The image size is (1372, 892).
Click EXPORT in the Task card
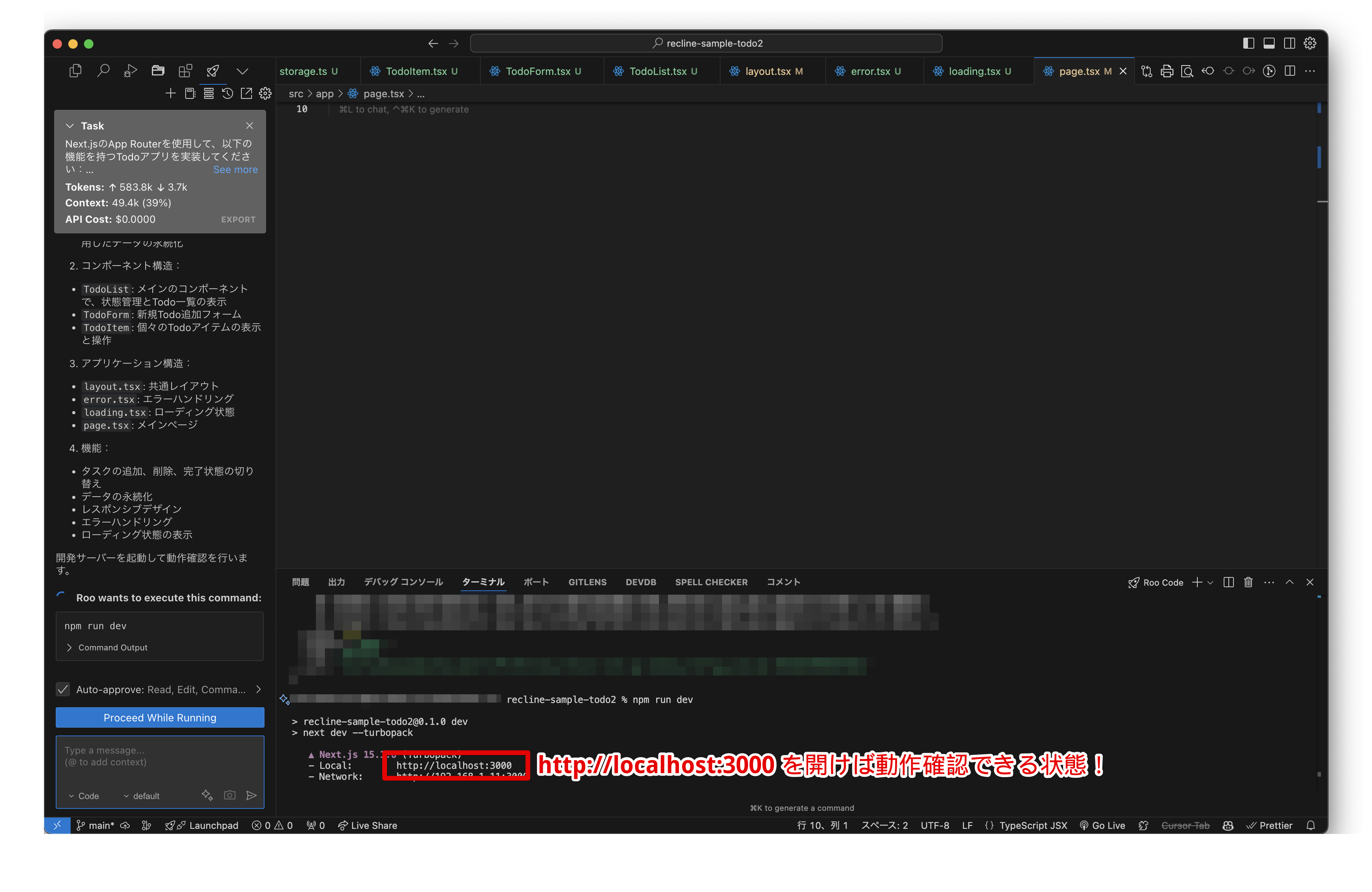(238, 220)
